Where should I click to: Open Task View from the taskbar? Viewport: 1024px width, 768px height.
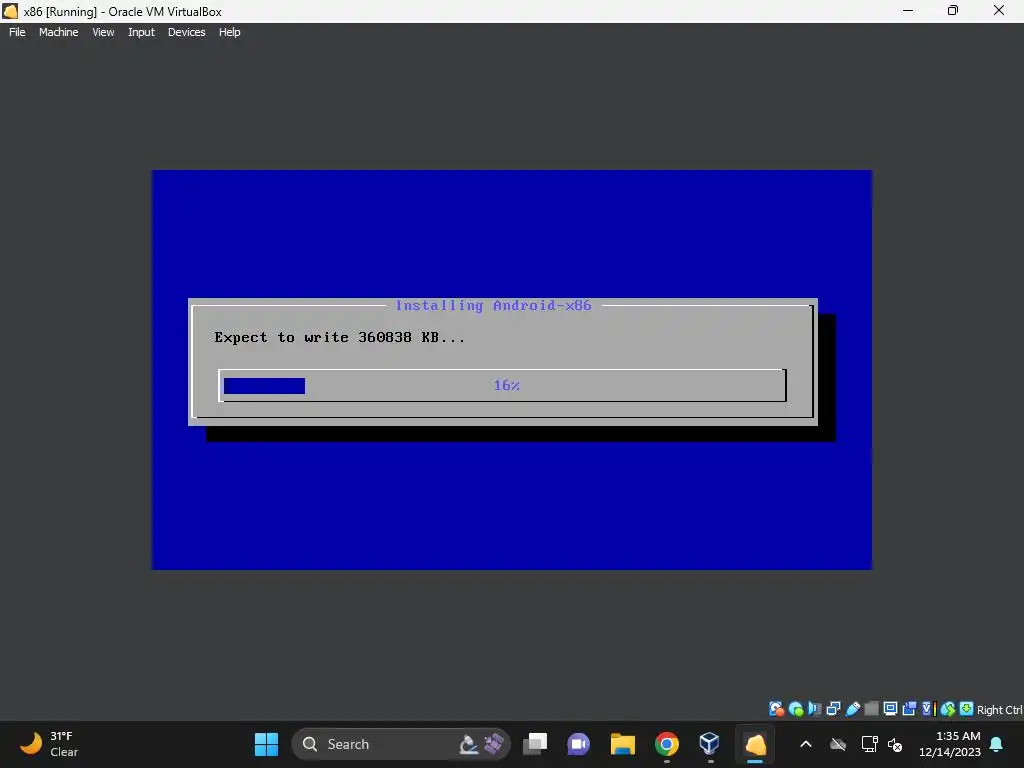(x=535, y=744)
